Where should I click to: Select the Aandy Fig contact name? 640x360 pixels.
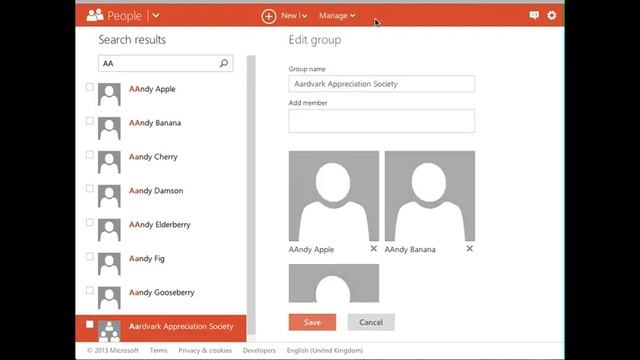[147, 258]
